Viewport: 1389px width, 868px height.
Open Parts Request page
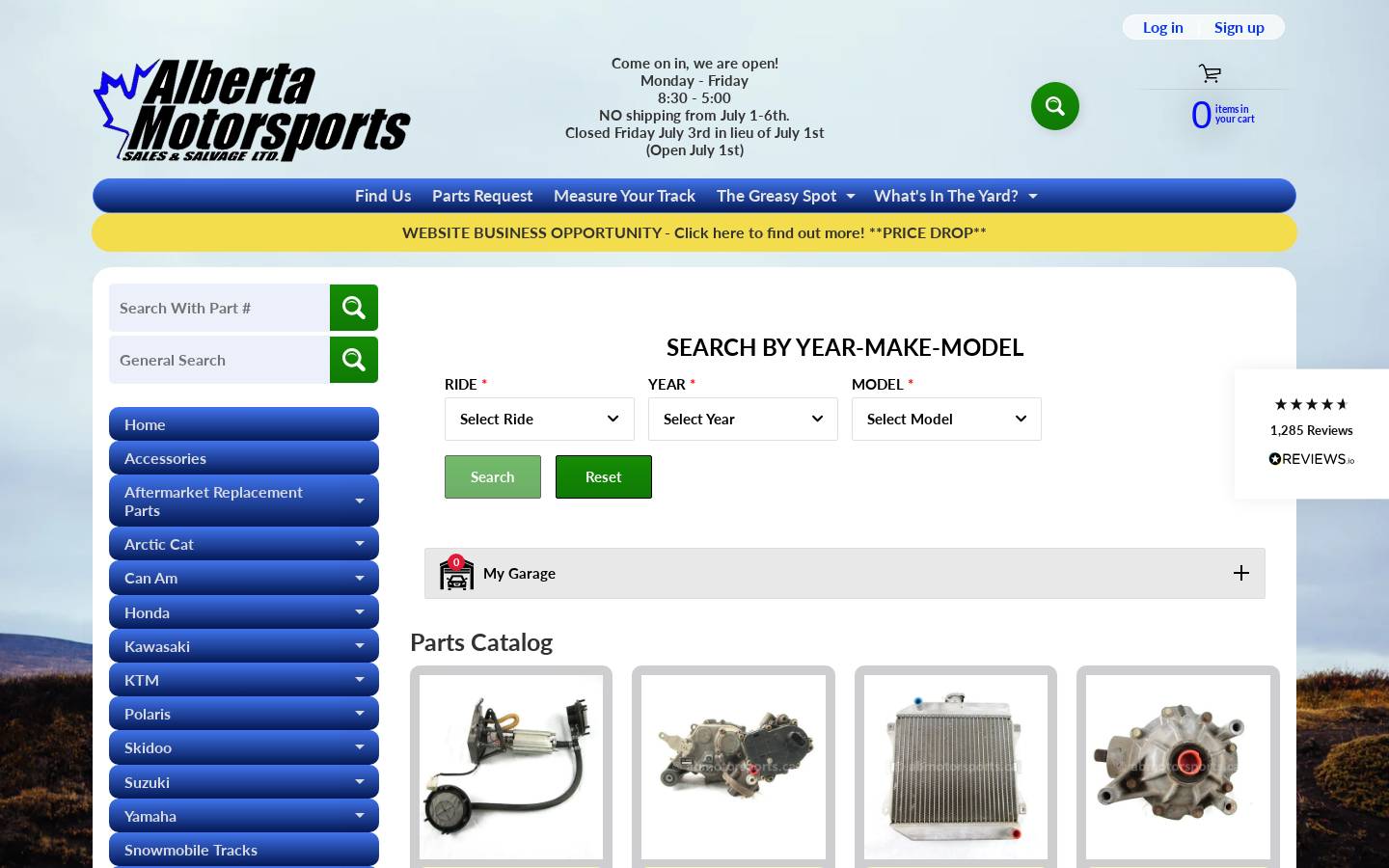[482, 196]
